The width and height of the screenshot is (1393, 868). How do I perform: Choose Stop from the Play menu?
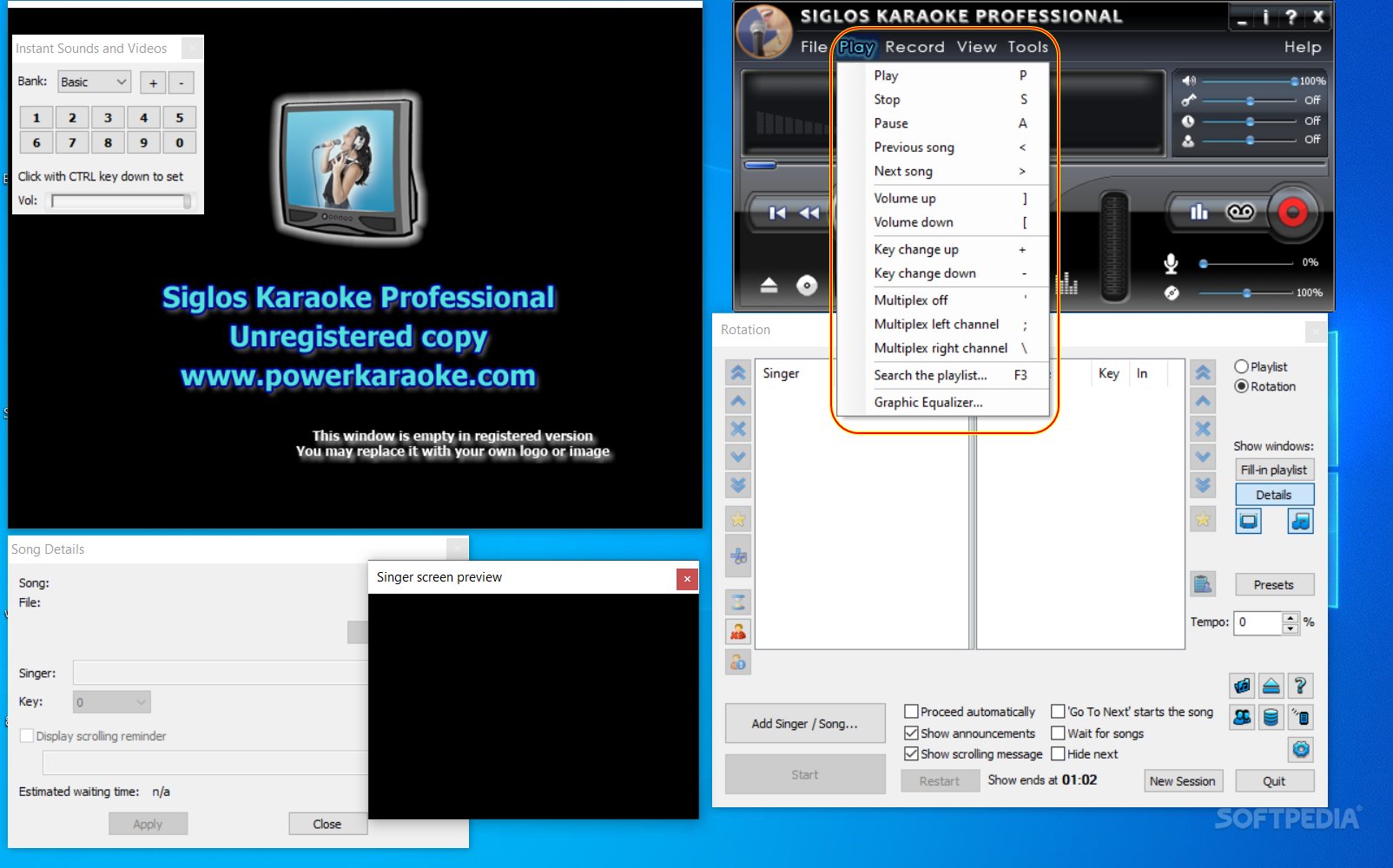pyautogui.click(x=942, y=100)
